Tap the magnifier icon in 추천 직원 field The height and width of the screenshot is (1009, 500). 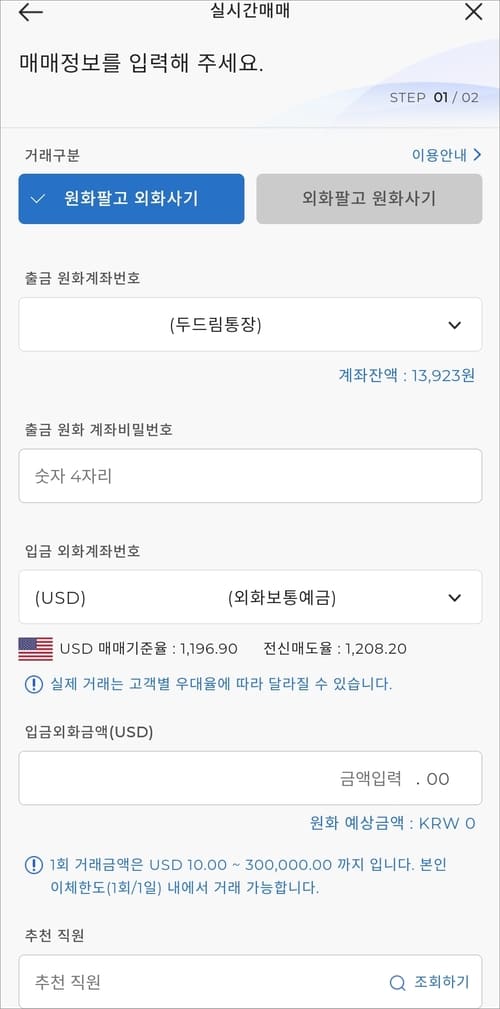tap(398, 983)
